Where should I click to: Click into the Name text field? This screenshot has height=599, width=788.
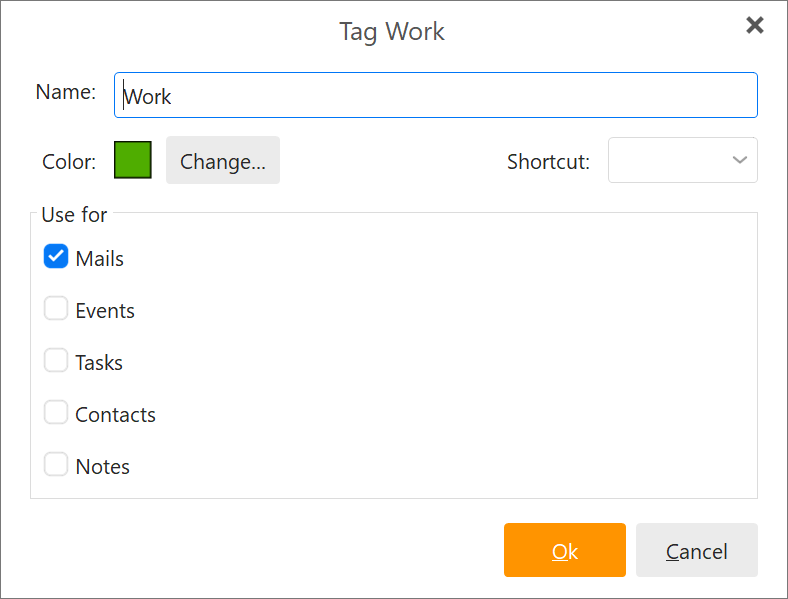436,95
